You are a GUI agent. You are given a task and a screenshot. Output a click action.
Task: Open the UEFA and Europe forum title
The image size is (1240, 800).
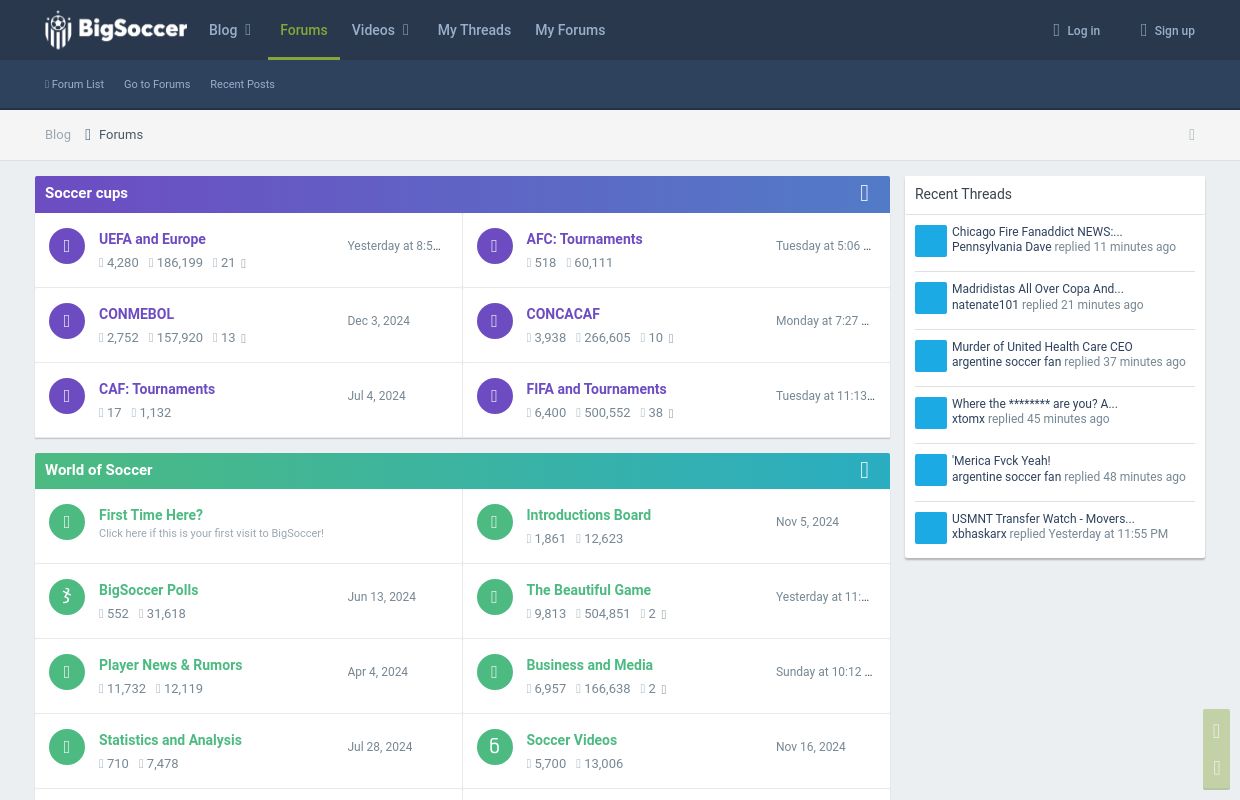[x=152, y=239]
